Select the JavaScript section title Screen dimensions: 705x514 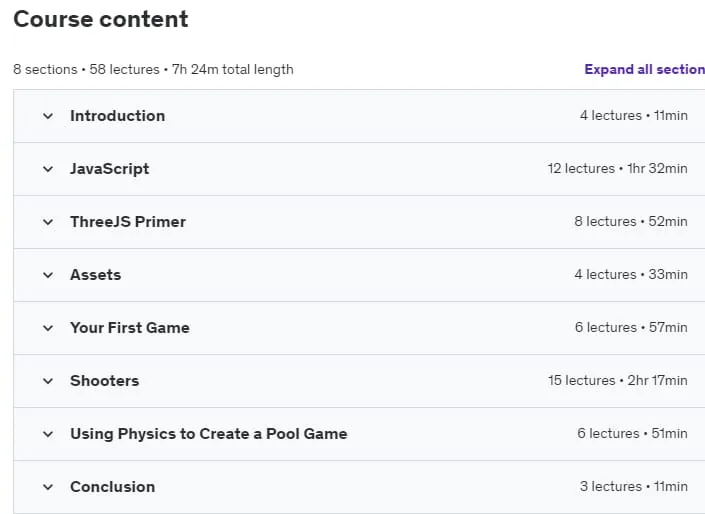point(109,169)
